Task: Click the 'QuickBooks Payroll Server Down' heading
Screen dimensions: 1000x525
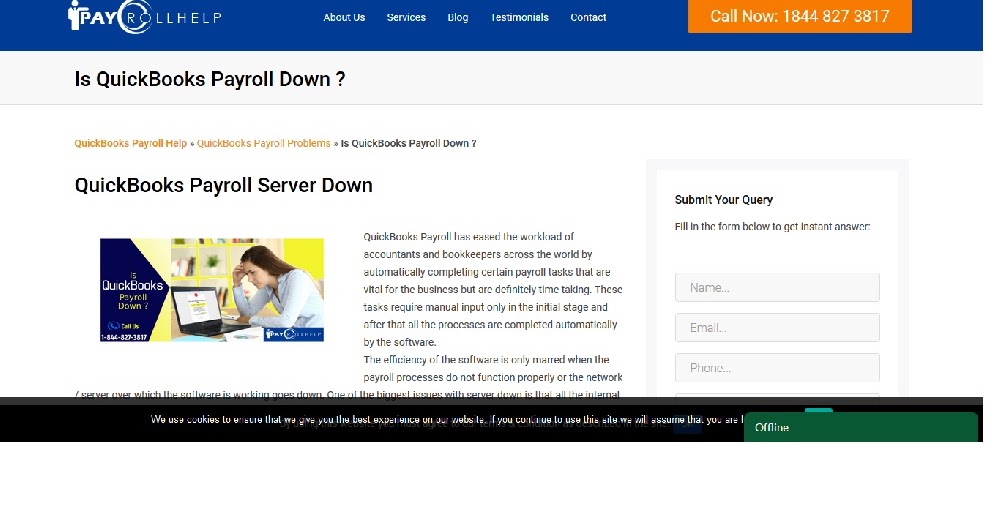Action: [224, 185]
